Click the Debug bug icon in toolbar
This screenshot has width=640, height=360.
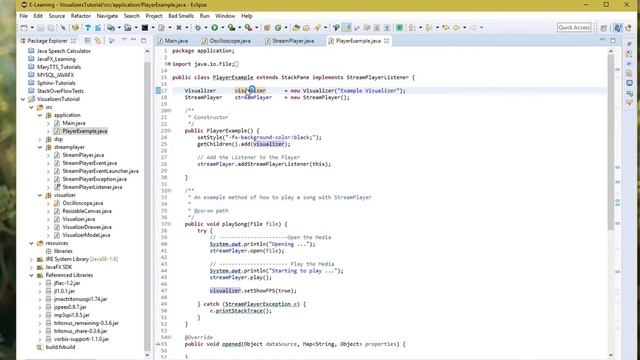[x=198, y=27]
